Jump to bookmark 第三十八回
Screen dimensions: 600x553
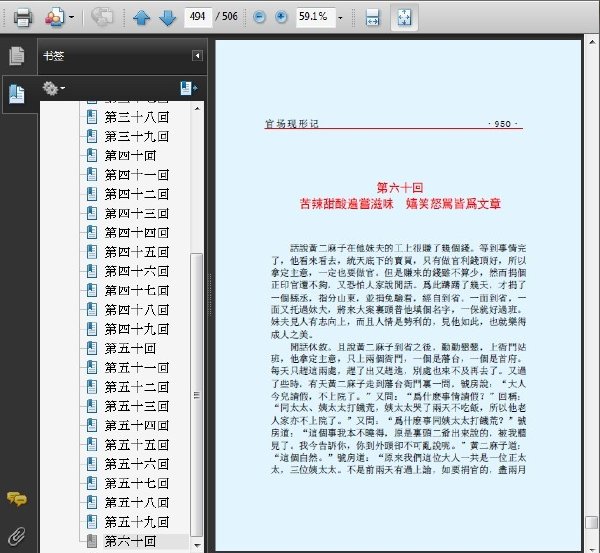tap(136, 117)
